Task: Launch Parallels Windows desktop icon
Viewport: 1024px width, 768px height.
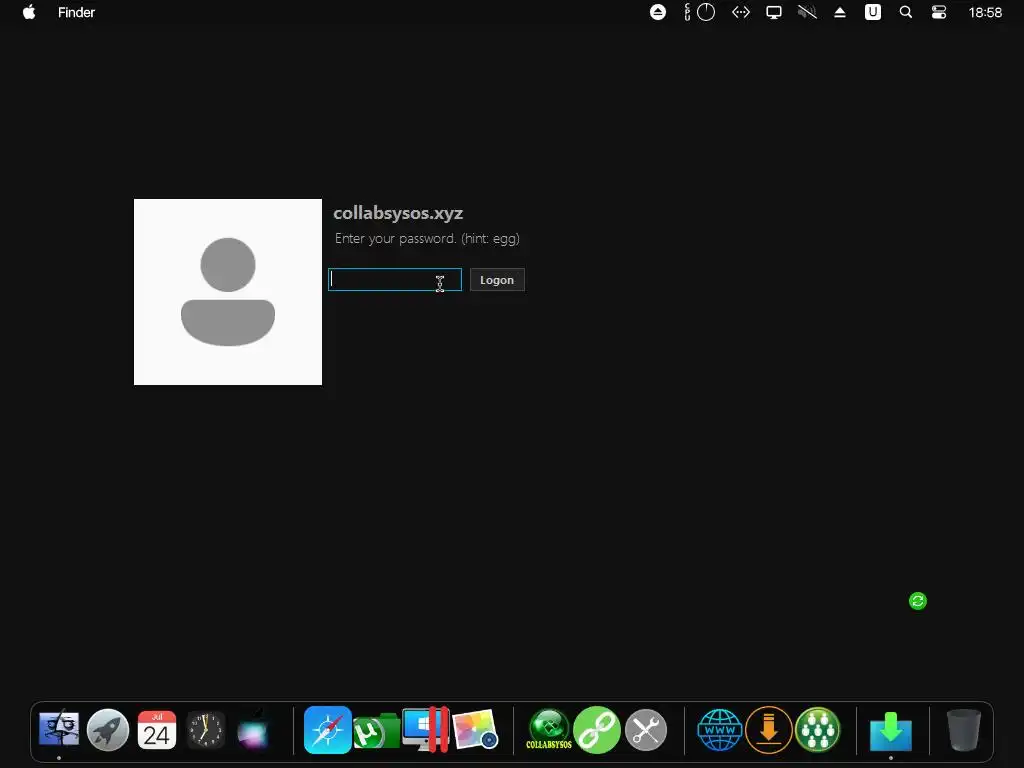Action: pos(425,729)
